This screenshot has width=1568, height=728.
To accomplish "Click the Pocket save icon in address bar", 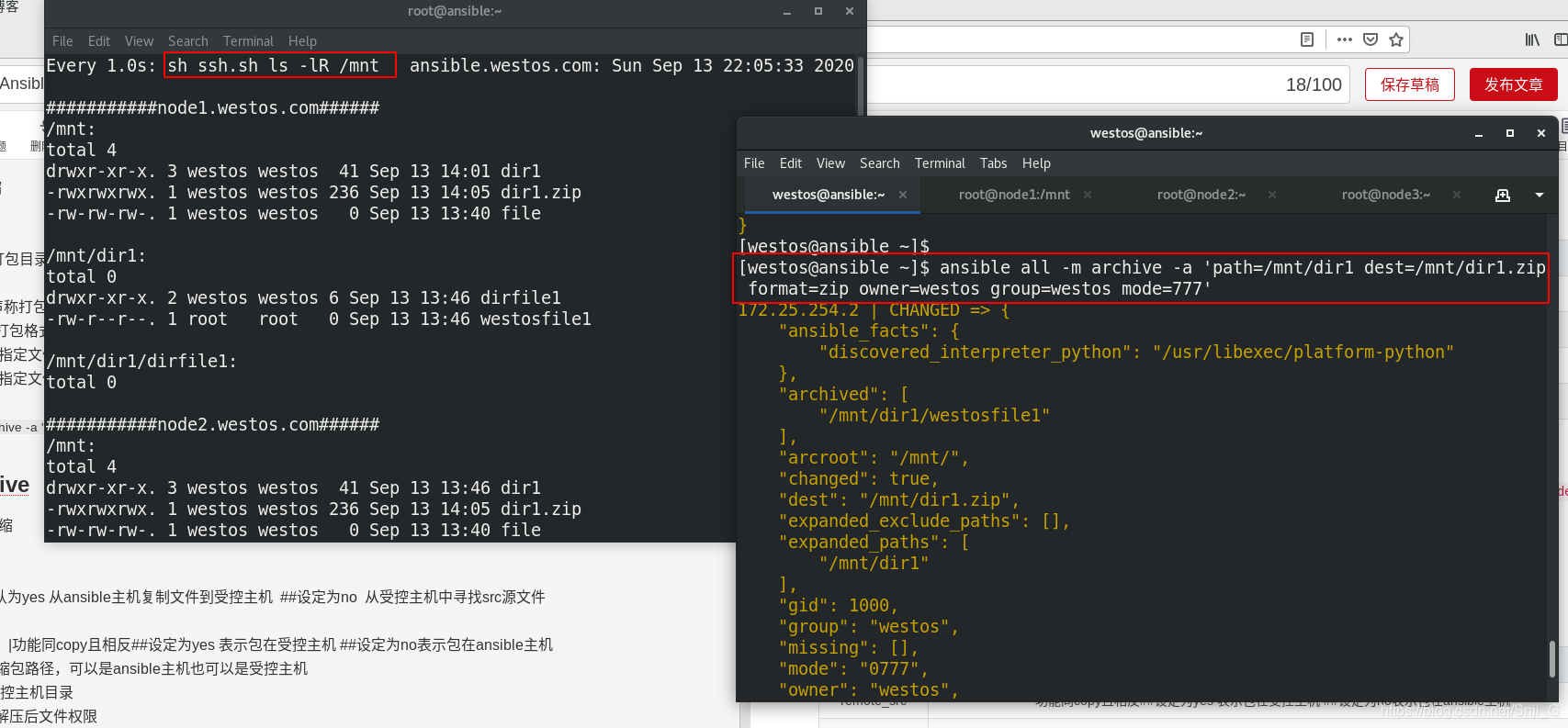I will click(1371, 39).
